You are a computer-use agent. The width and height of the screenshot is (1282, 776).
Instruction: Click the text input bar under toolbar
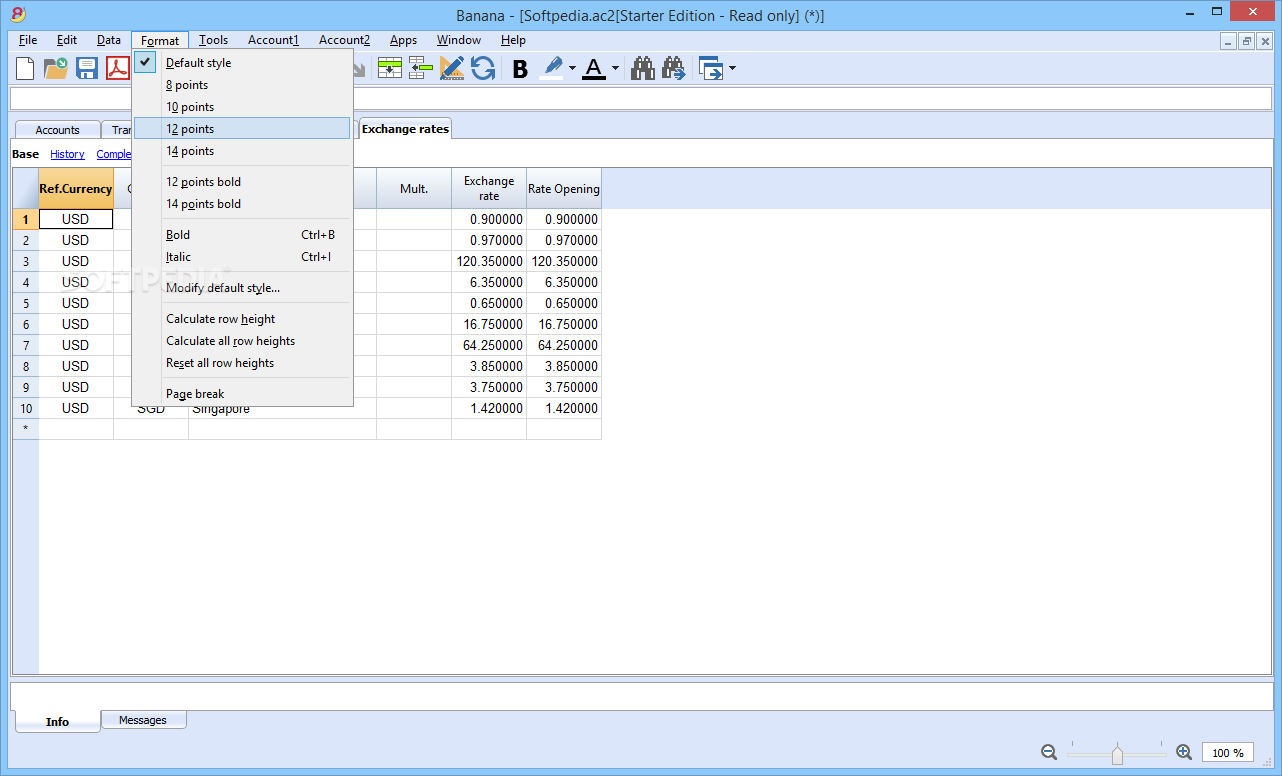click(640, 99)
